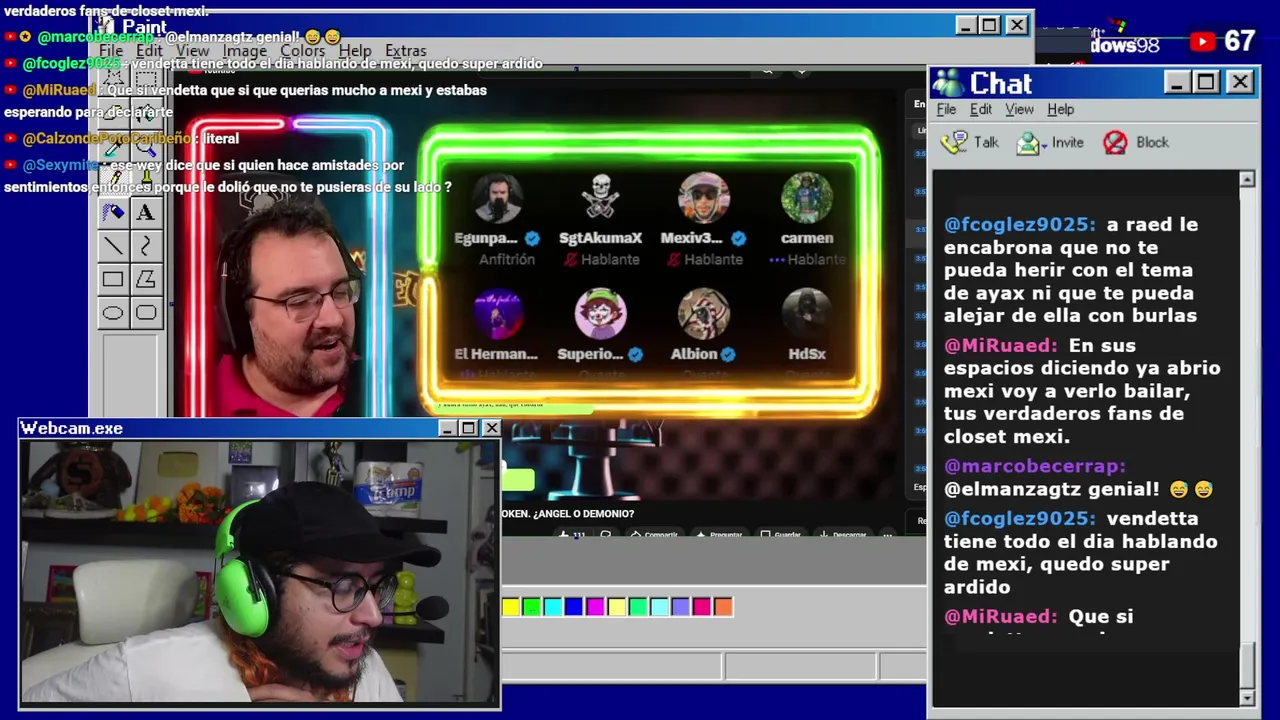Viewport: 1280px width, 720px height.
Task: Click the Chat window title icon
Action: click(x=947, y=83)
